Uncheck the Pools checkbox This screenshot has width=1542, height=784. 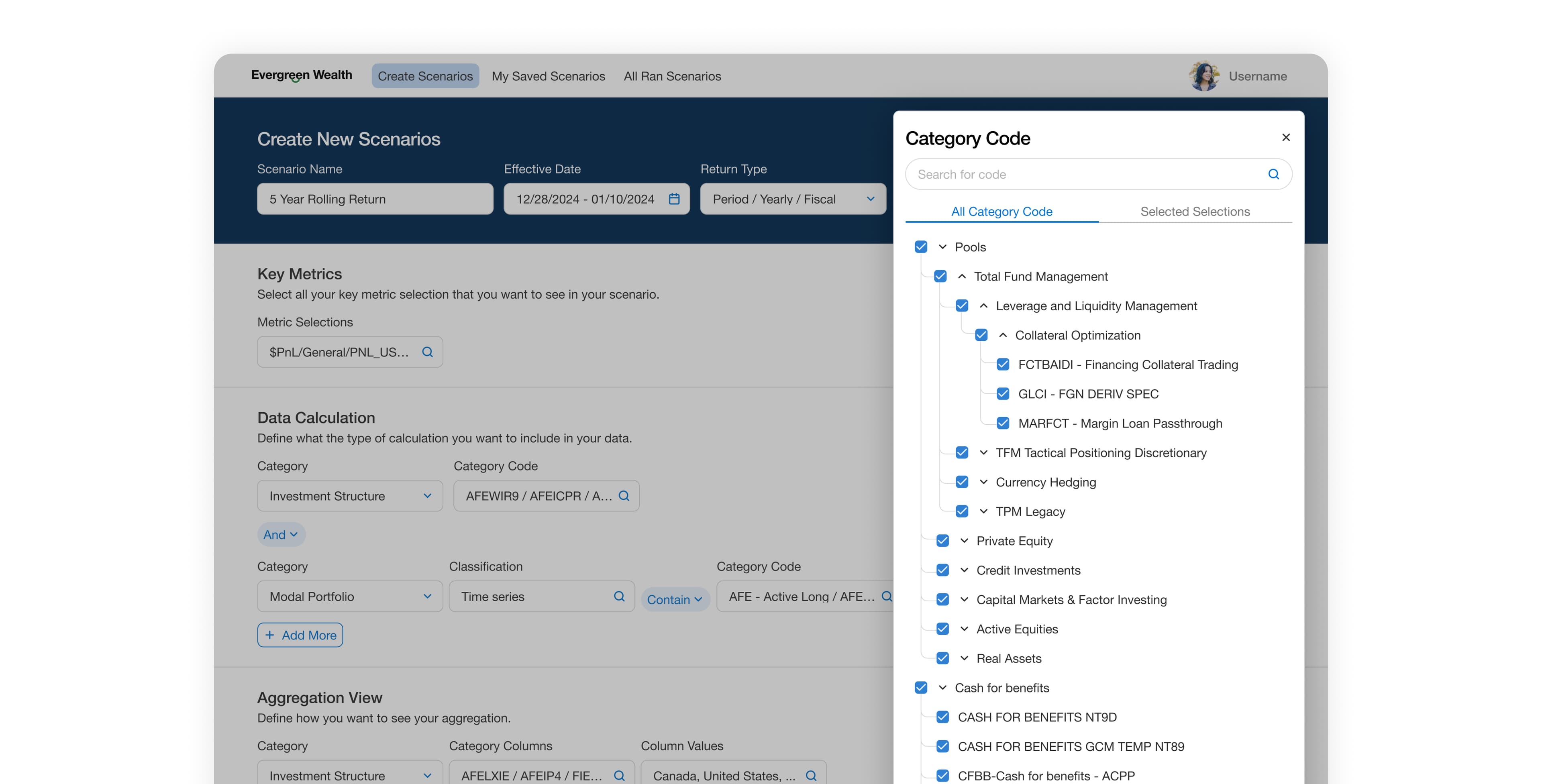pyautogui.click(x=921, y=246)
